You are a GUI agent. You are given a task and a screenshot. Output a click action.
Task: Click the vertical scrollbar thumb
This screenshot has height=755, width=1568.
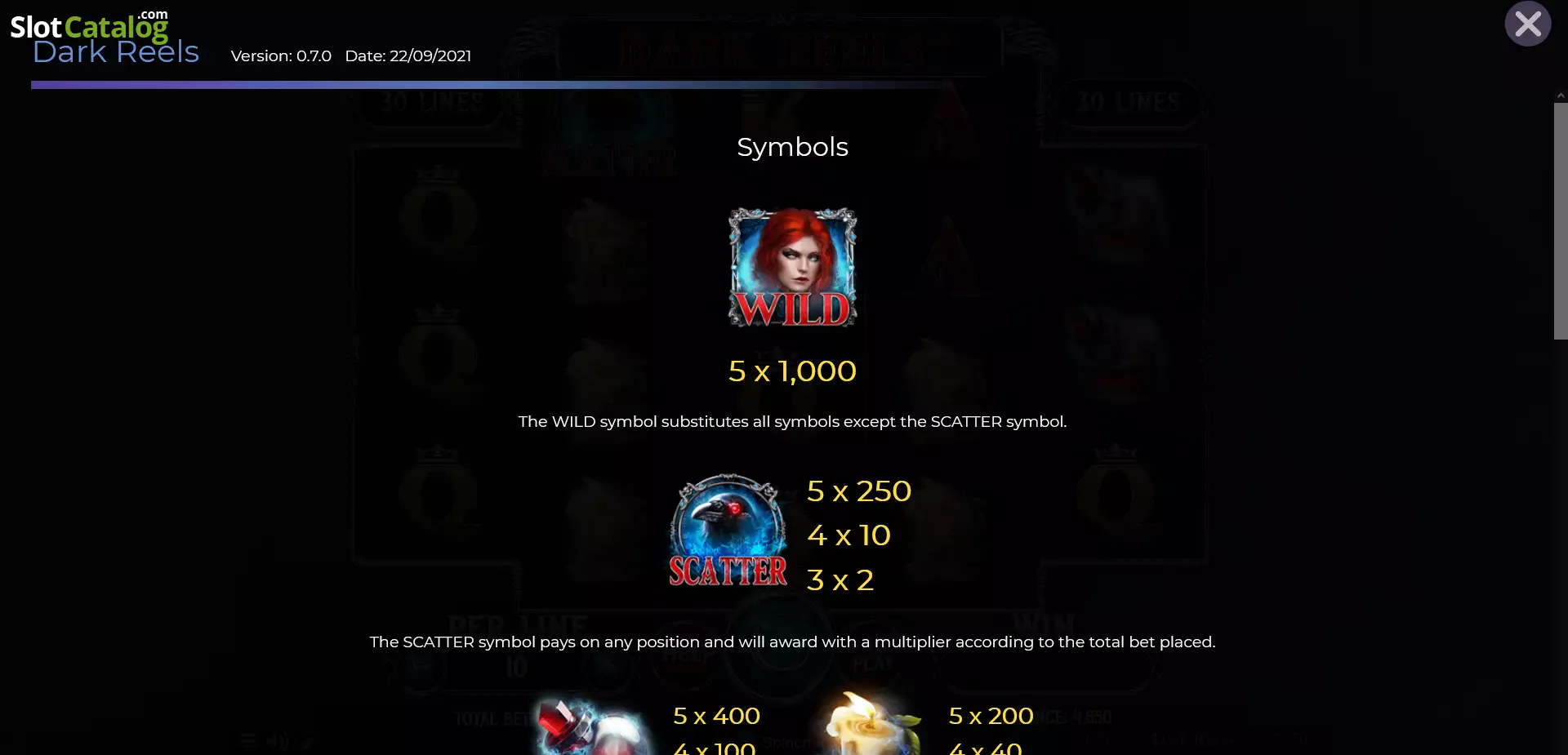1561,220
